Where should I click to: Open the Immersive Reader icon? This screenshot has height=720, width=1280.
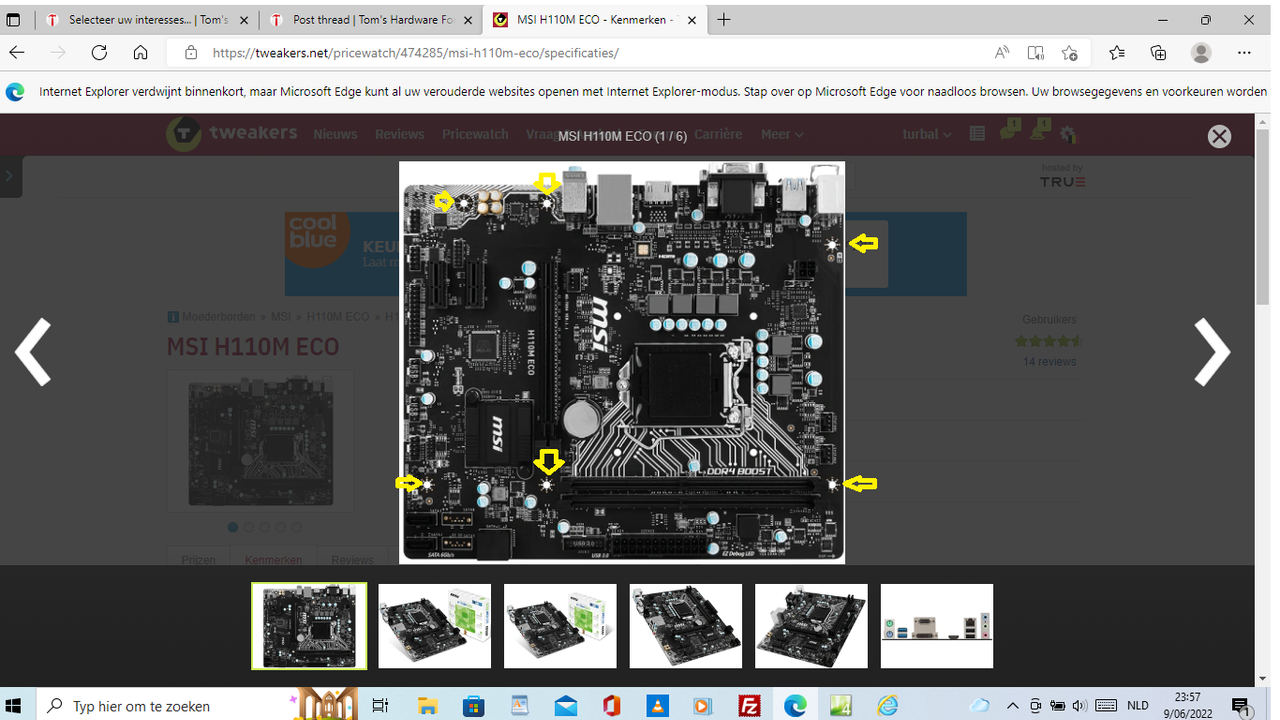(x=1036, y=53)
